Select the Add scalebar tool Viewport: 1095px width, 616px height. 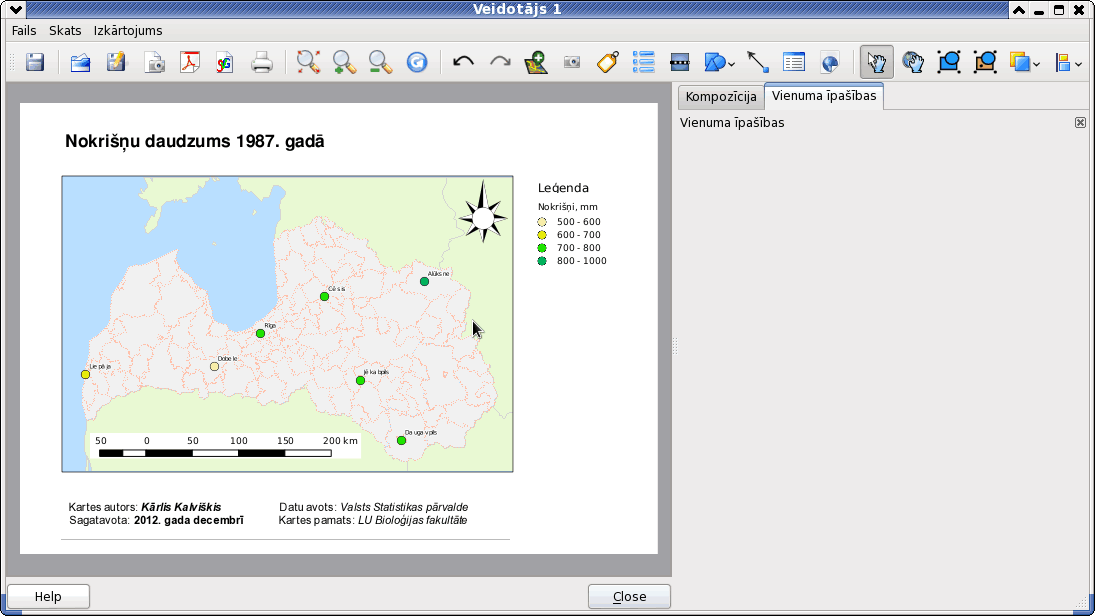[679, 62]
